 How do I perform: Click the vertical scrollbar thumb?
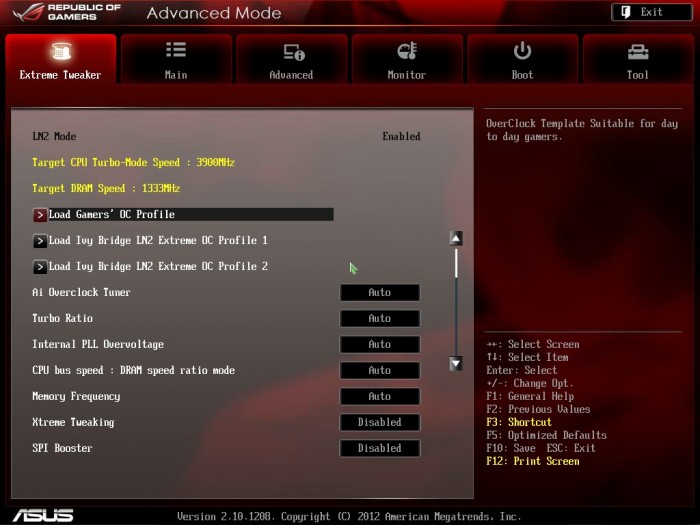456,263
